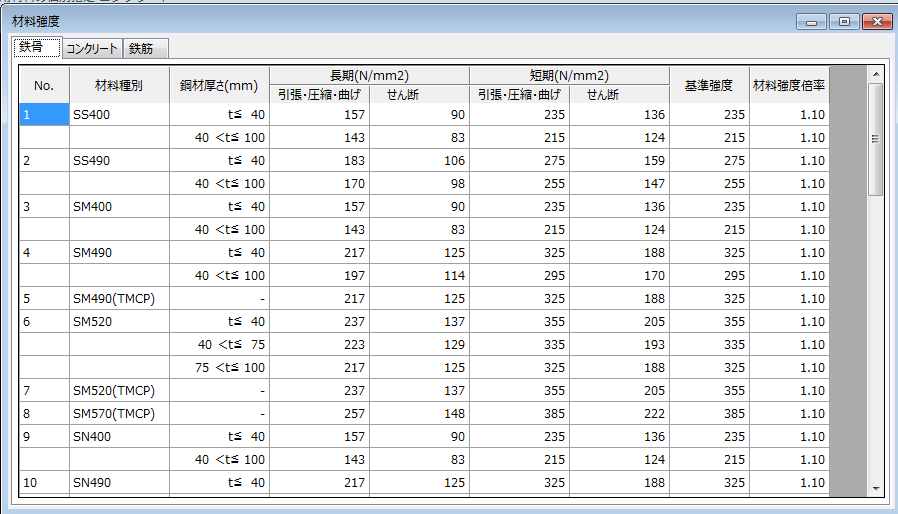Click the 短期(N/mm2) header
Image resolution: width=898 pixels, height=514 pixels.
click(569, 76)
